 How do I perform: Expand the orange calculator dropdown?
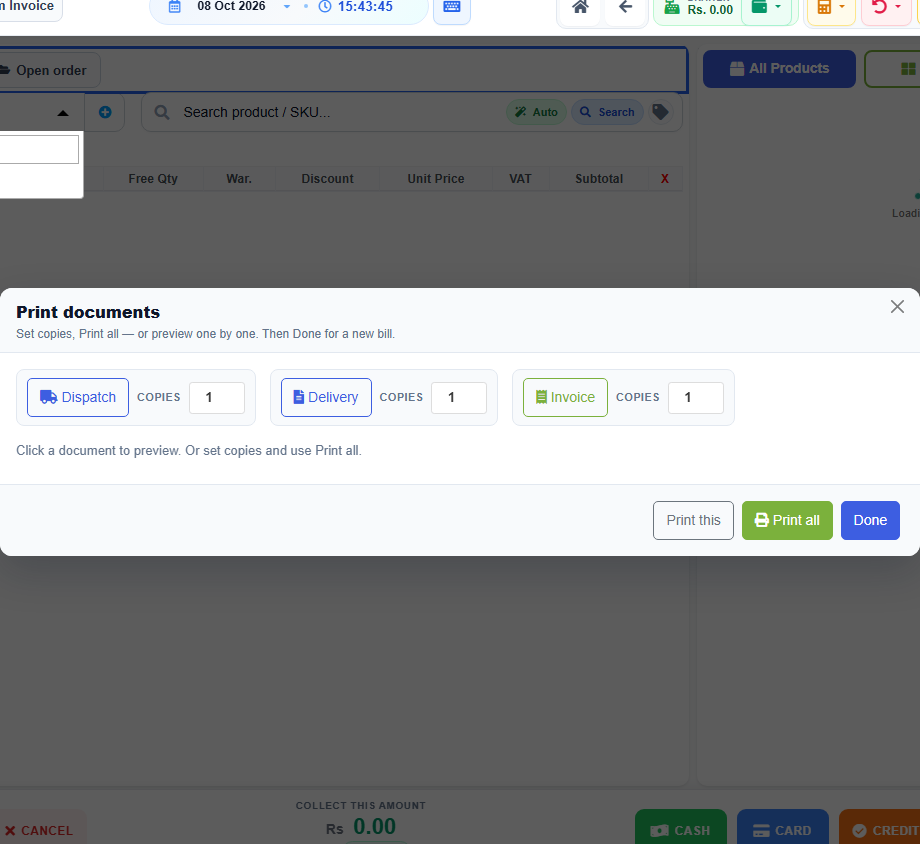coord(831,8)
